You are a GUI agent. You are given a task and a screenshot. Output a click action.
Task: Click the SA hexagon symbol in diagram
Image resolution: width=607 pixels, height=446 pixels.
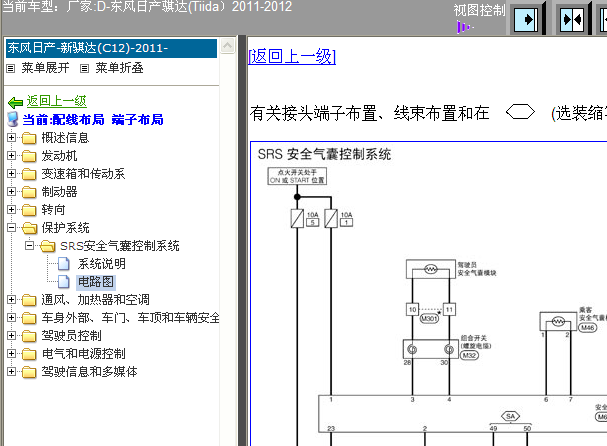coord(510,417)
